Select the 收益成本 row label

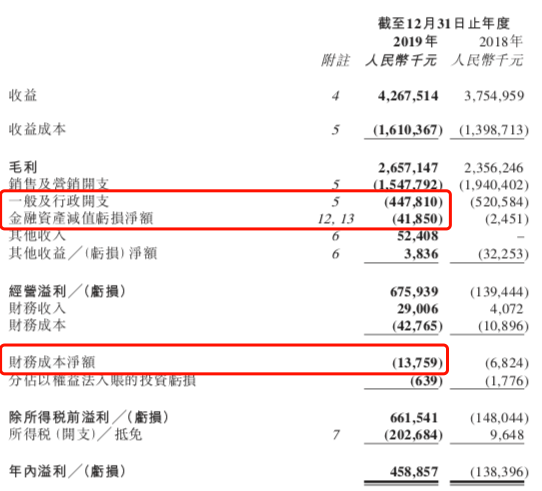tap(37, 129)
